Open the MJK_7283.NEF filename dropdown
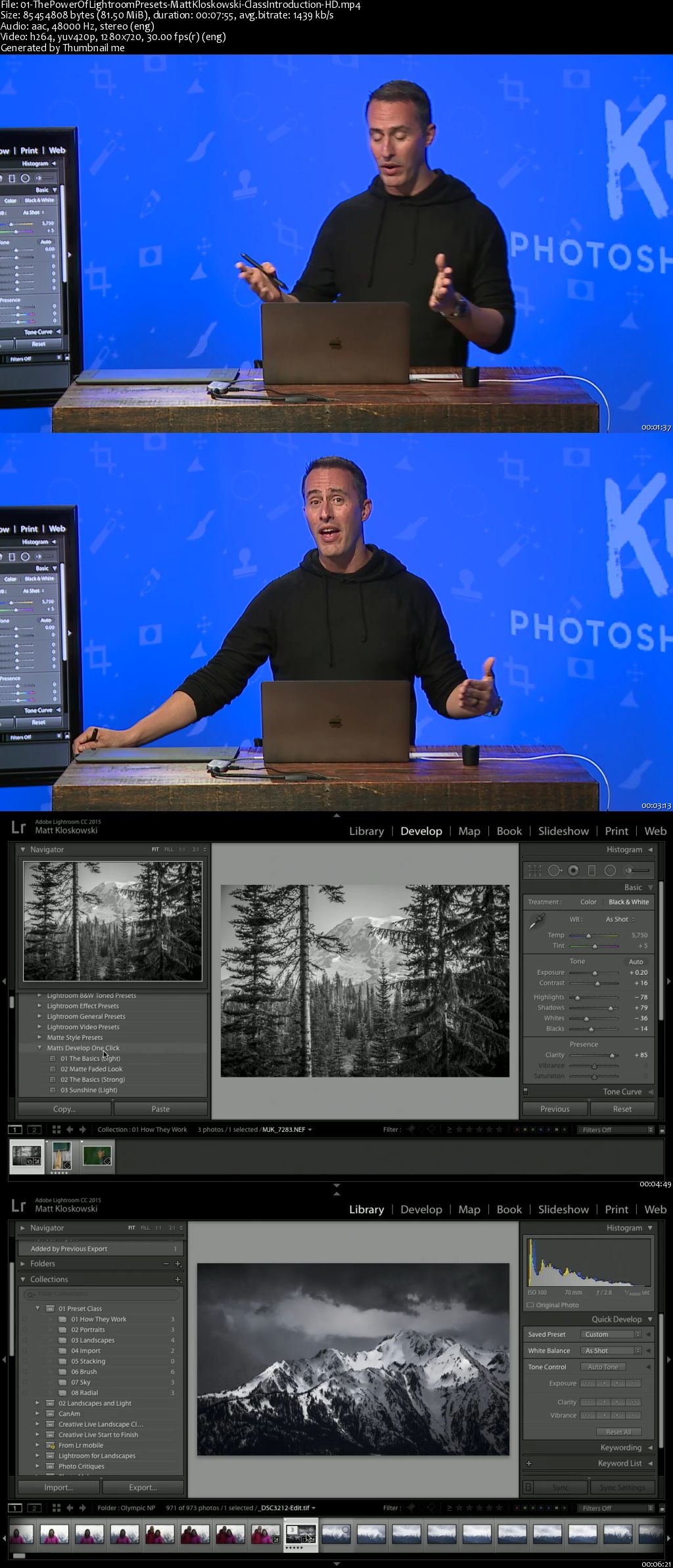Screen dimensions: 673x1568 point(287,1130)
